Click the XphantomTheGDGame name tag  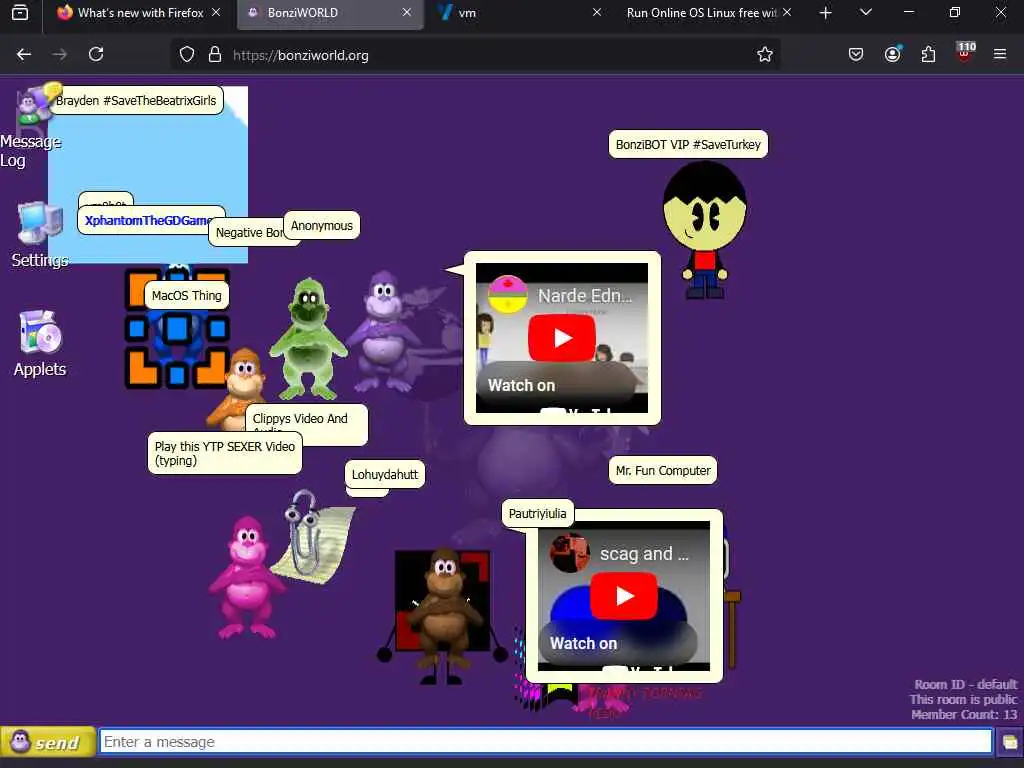(149, 221)
